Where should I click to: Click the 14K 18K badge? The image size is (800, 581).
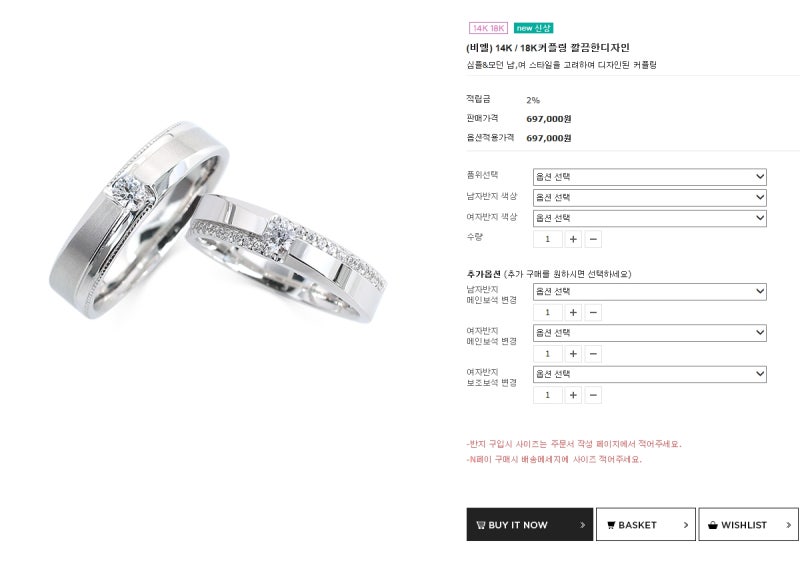488,28
